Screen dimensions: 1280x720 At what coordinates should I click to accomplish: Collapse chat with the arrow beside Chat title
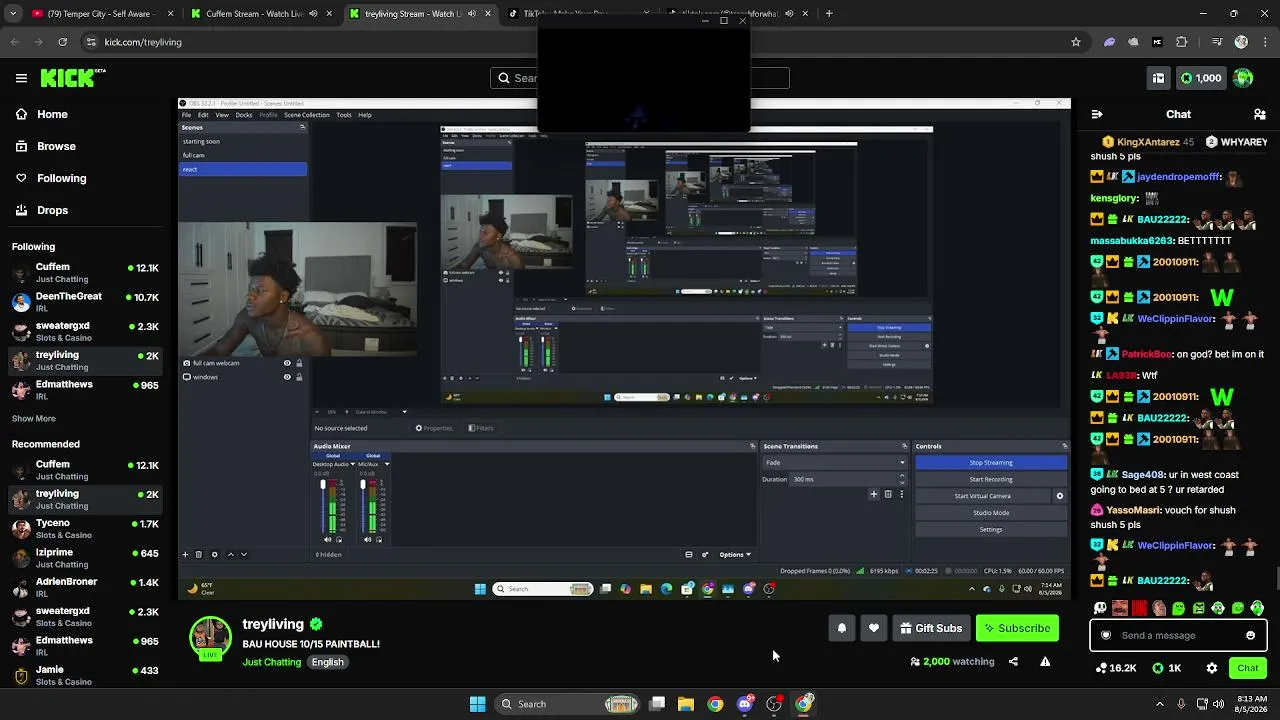1097,114
